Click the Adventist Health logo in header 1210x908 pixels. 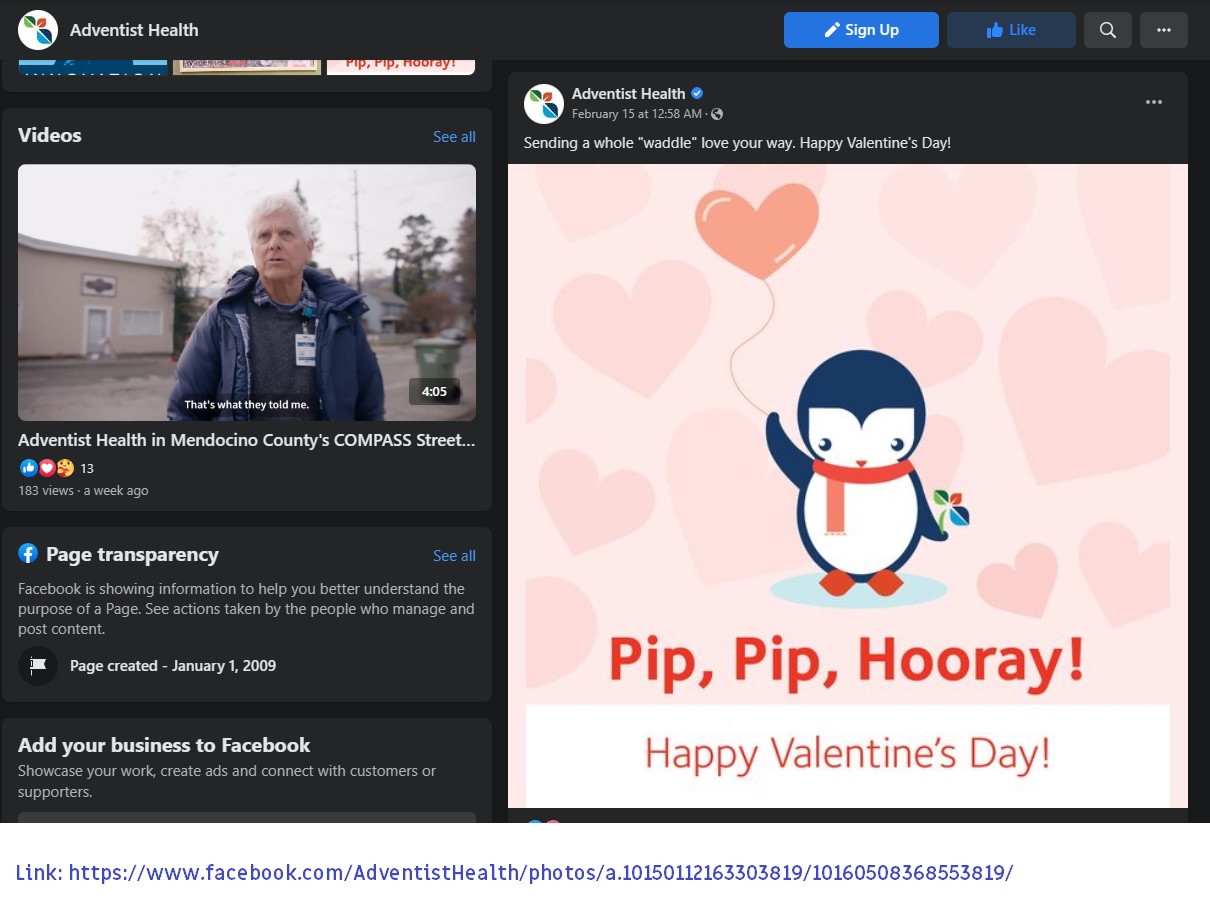click(x=38, y=30)
